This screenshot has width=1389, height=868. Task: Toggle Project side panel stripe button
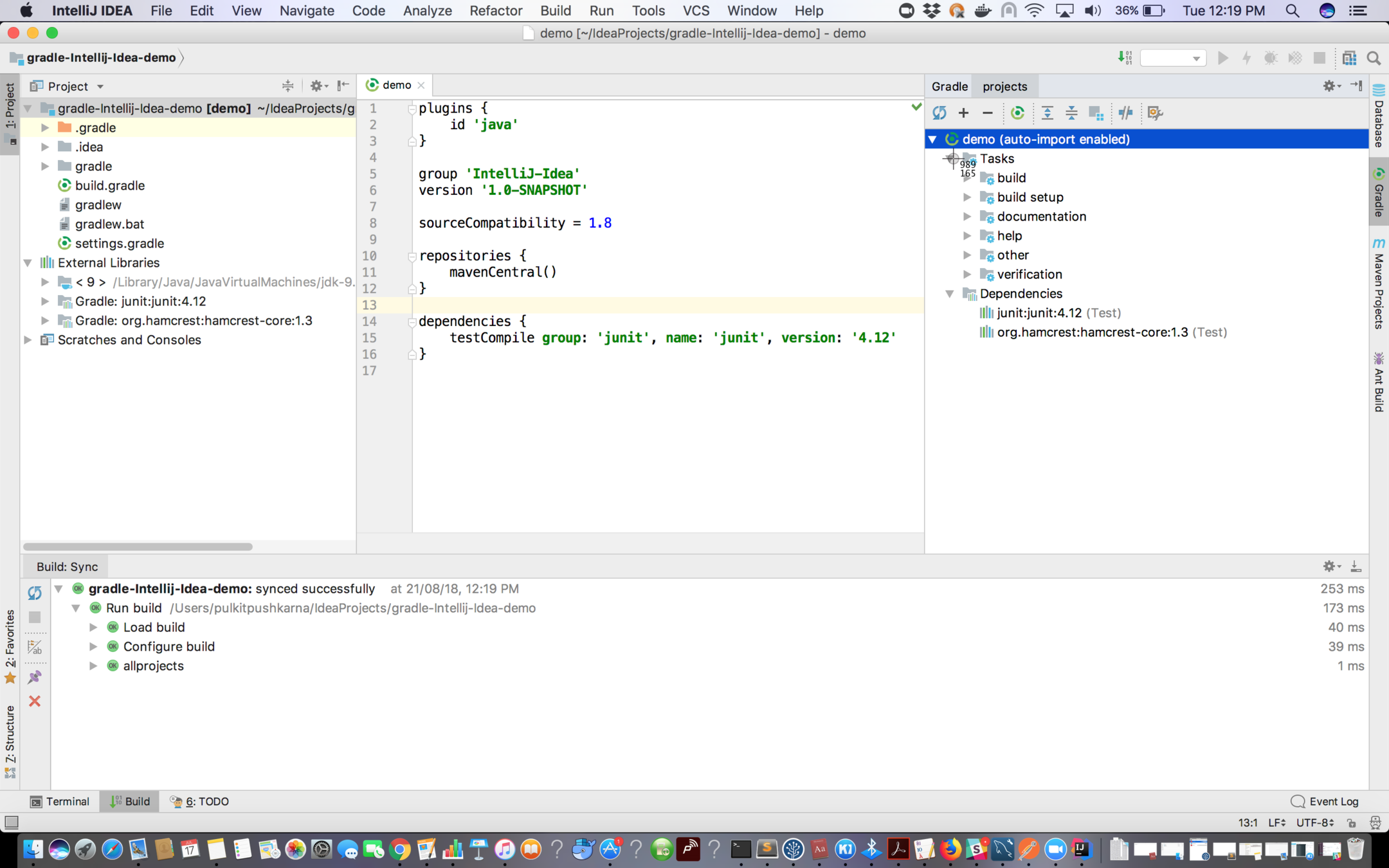click(10, 113)
